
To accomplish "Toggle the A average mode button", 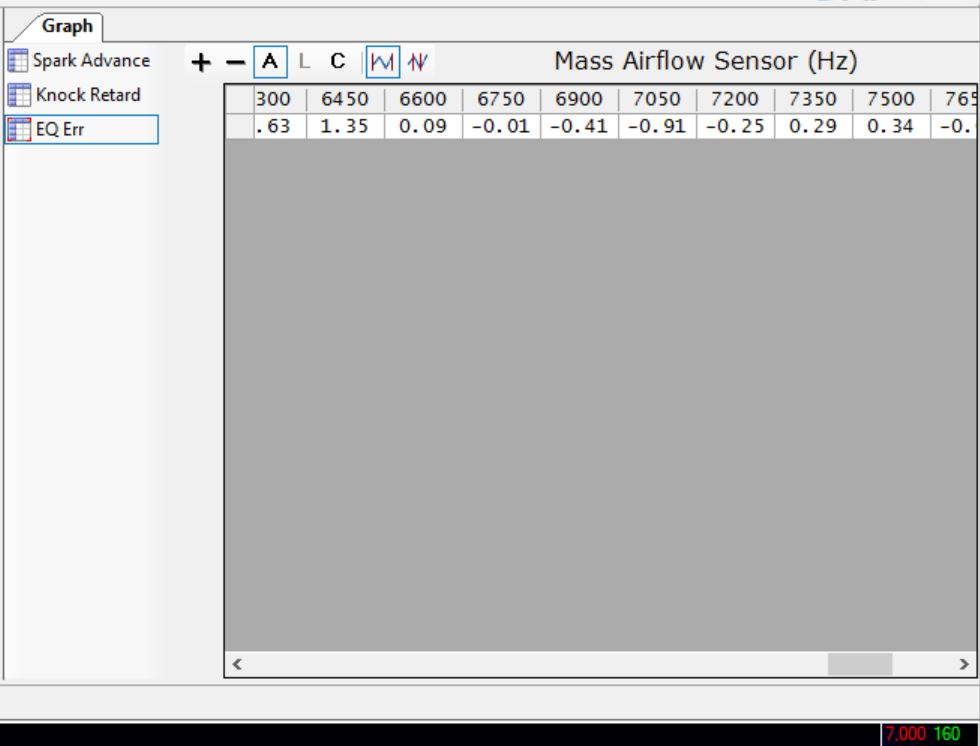I will point(270,62).
